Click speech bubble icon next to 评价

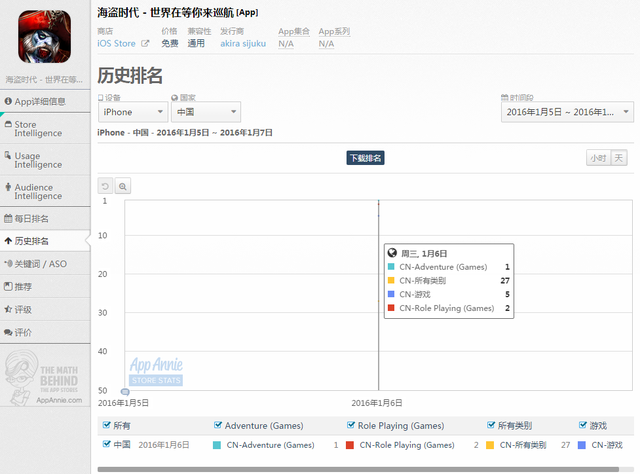click(8, 332)
